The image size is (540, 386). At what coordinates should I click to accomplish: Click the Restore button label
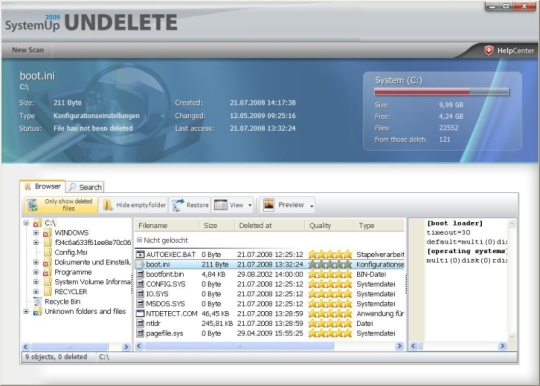[197, 205]
